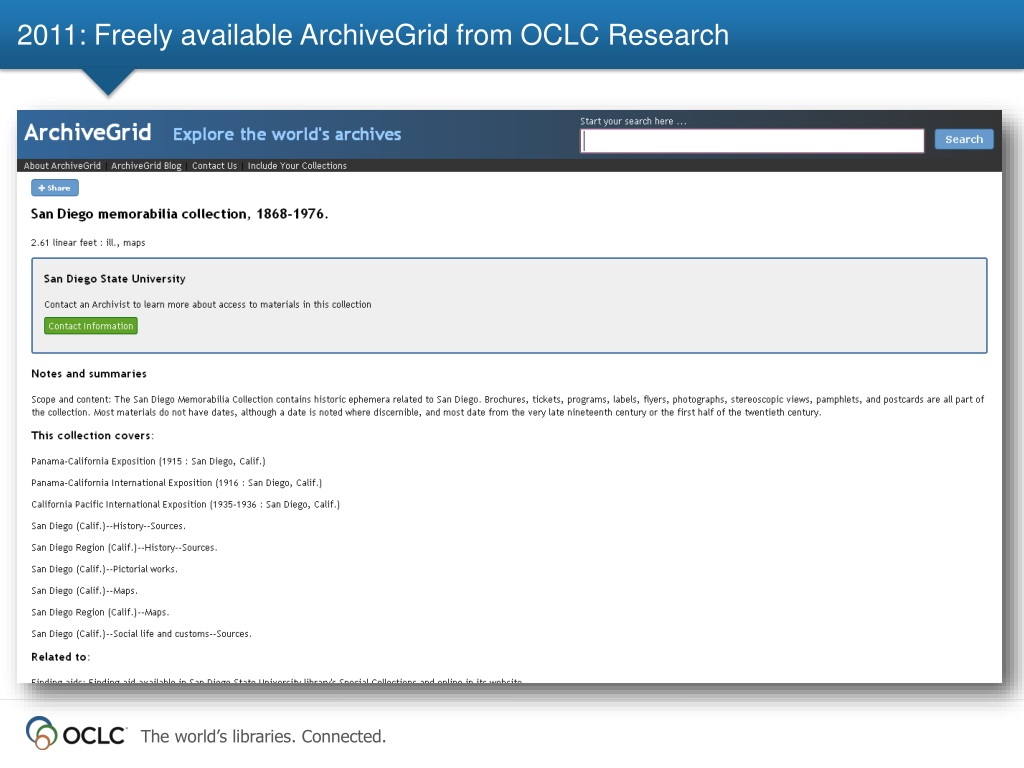Open Include Your Collections link
Image resolution: width=1024 pixels, height=768 pixels.
click(297, 166)
